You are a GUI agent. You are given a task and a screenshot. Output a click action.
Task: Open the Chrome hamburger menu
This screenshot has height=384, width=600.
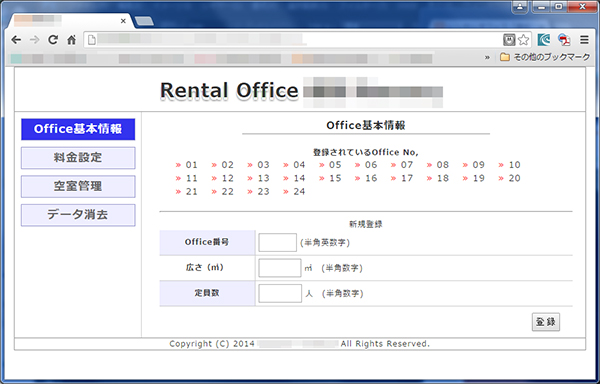[x=584, y=39]
